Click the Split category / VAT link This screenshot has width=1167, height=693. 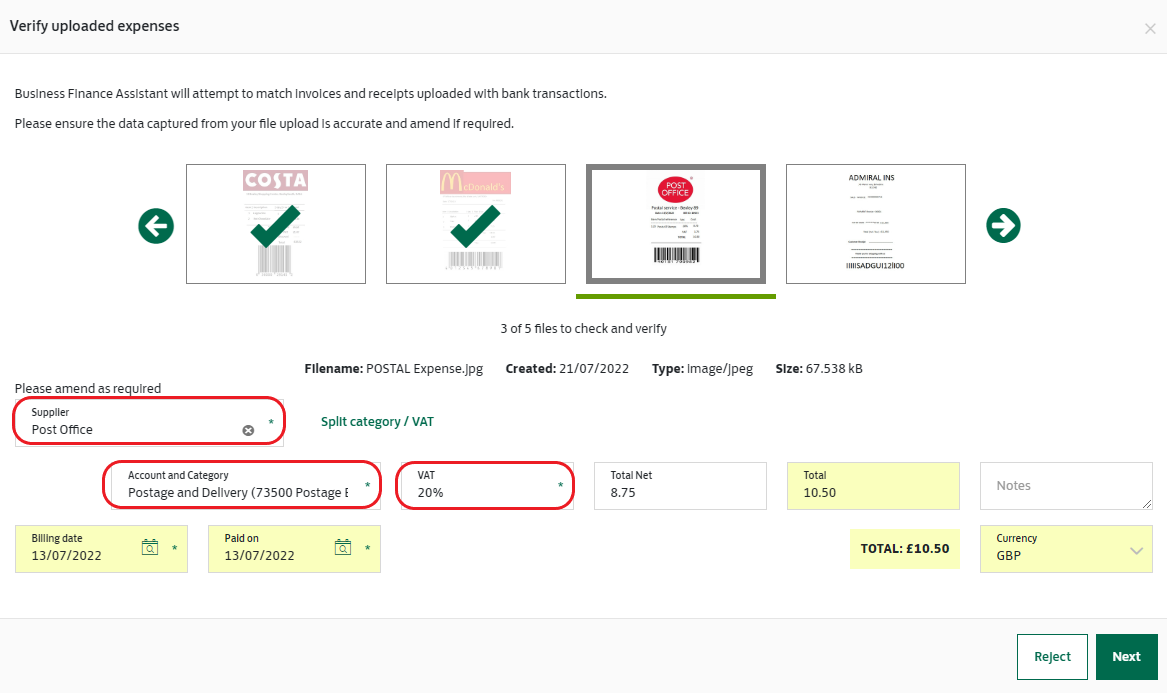pyautogui.click(x=377, y=422)
